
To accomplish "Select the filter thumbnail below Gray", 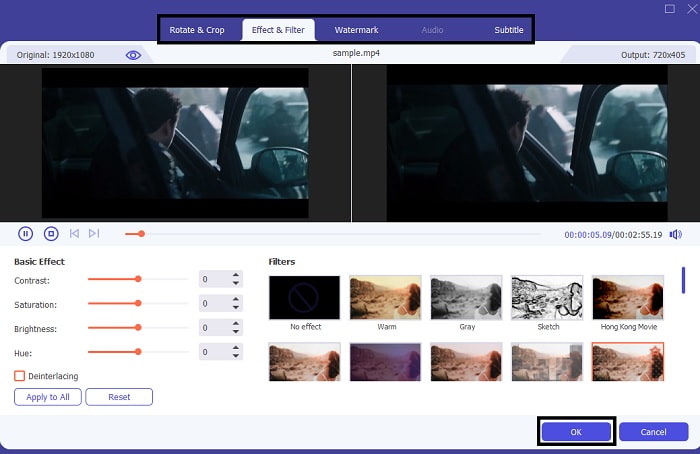I will coord(466,362).
